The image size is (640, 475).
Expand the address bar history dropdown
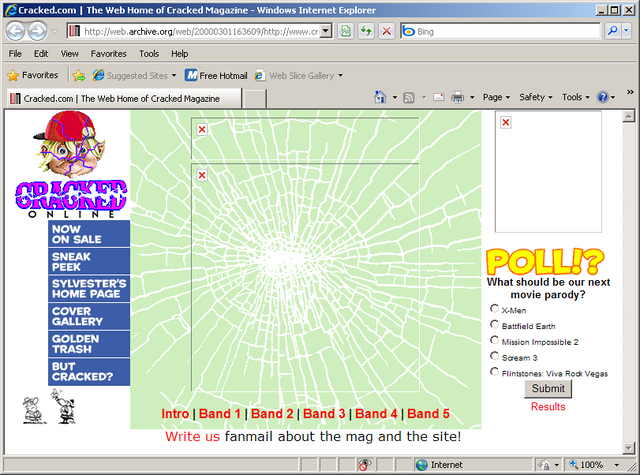[325, 31]
